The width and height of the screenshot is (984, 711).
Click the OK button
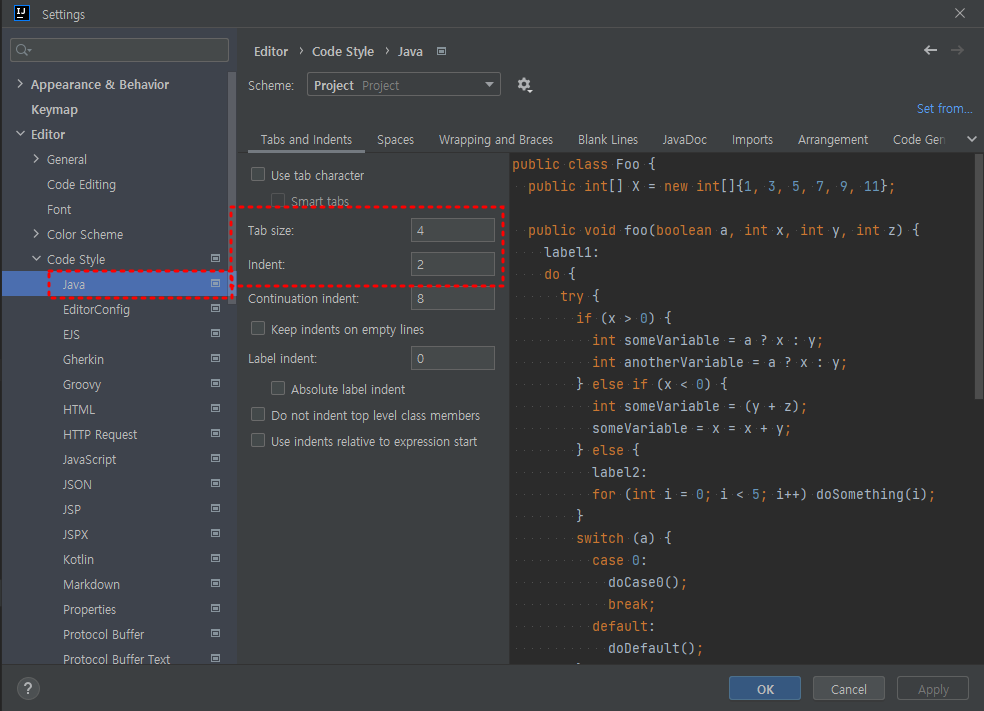[765, 688]
